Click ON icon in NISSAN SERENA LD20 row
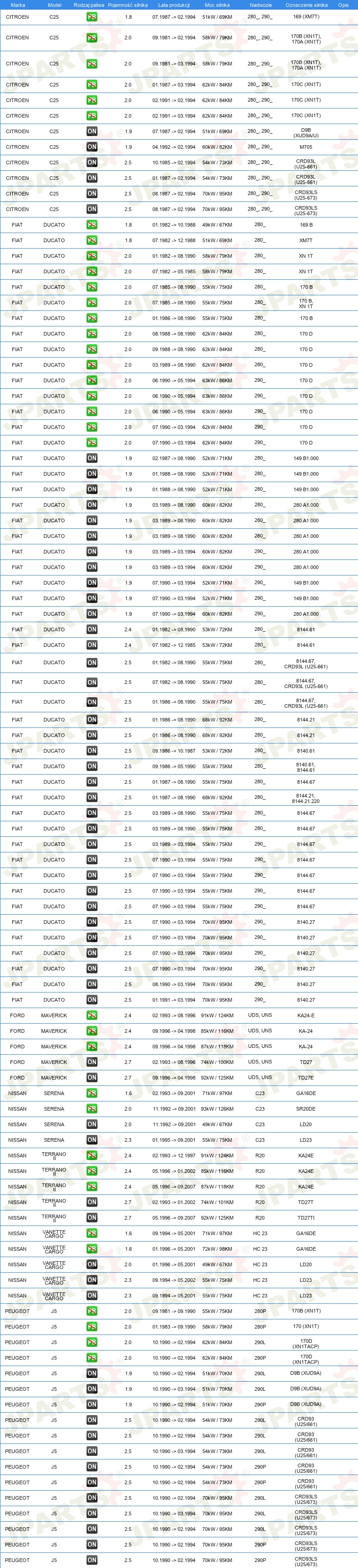This screenshot has width=358, height=1568. pyautogui.click(x=91, y=1125)
